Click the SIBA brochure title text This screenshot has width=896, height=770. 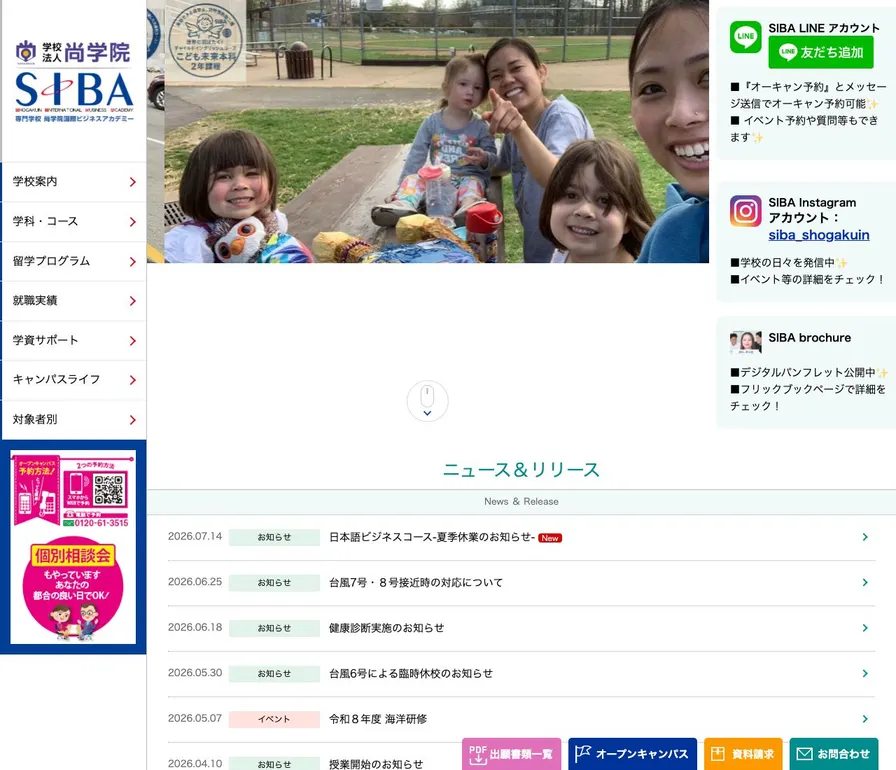pos(809,338)
